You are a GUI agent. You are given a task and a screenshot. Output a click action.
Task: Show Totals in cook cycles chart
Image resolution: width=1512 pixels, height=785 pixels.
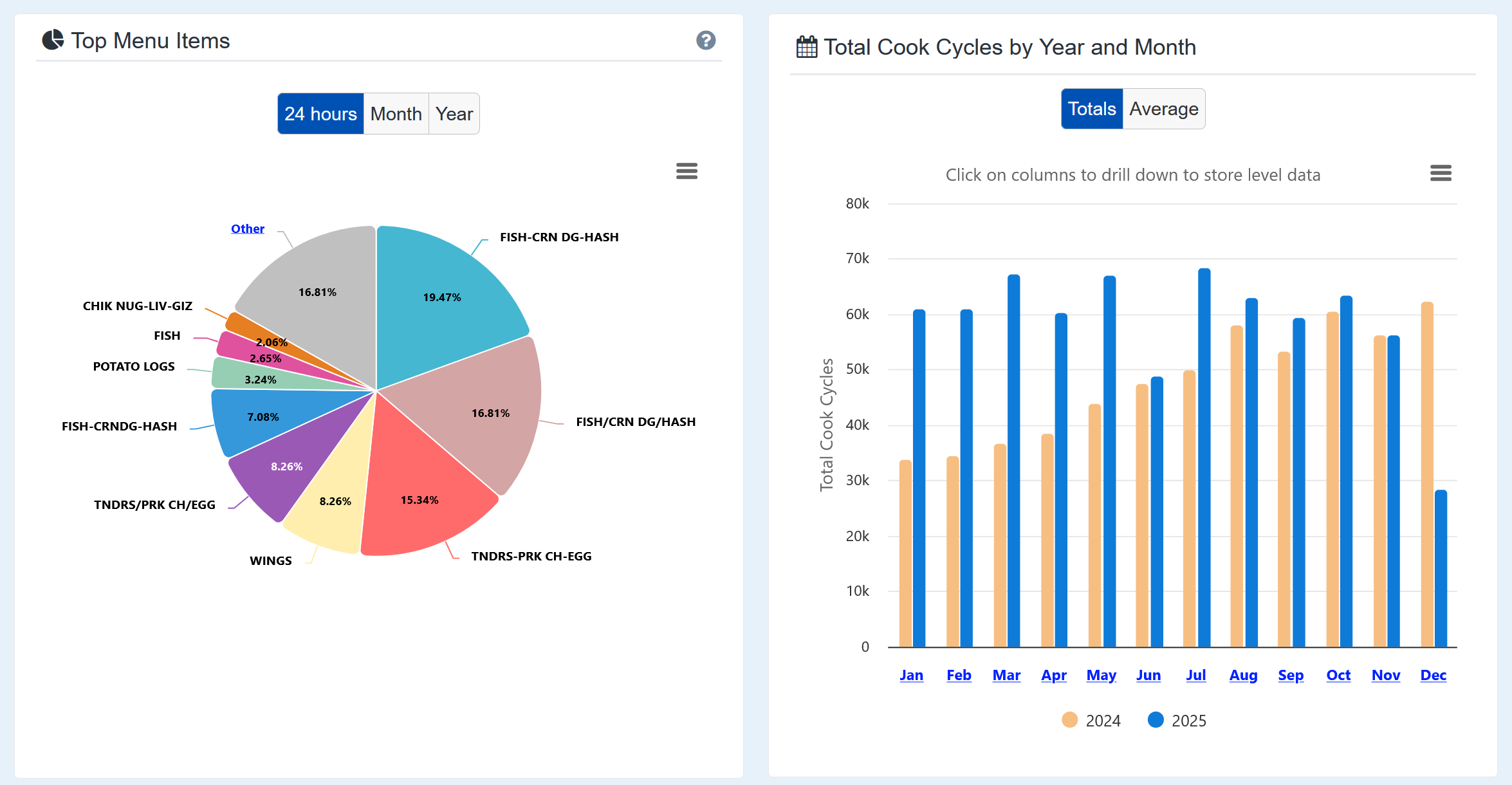1091,109
